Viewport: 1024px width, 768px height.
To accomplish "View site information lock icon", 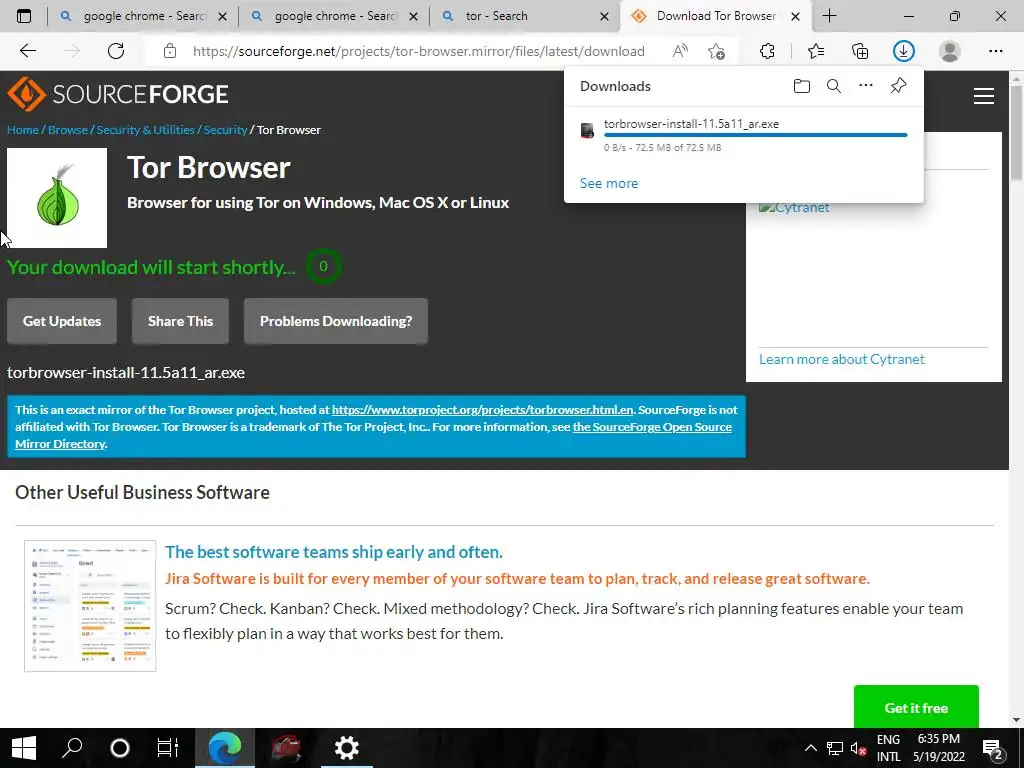I will pyautogui.click(x=170, y=51).
